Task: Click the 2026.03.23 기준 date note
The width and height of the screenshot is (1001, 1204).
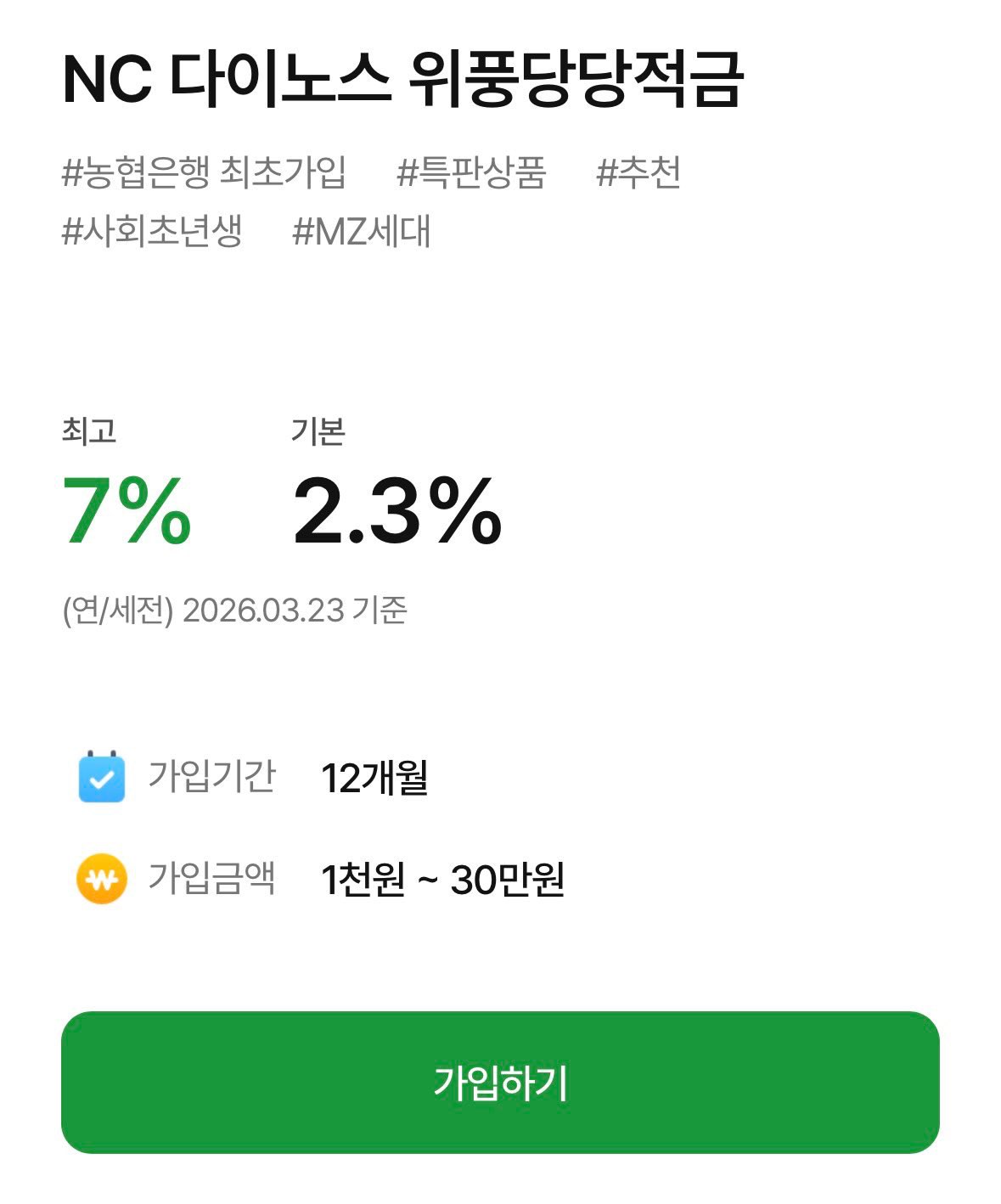Action: [295, 610]
